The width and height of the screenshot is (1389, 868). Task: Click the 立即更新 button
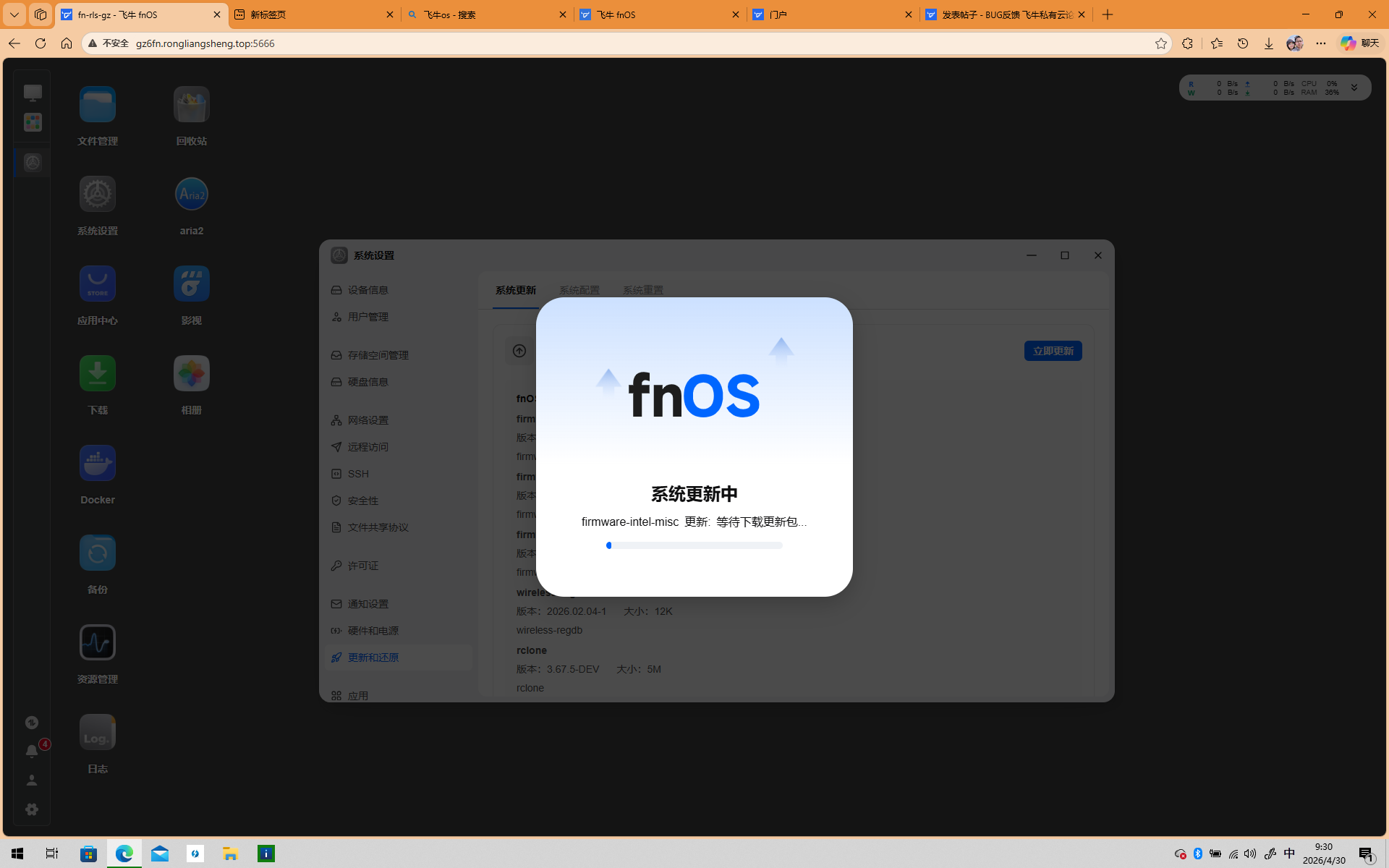pos(1053,351)
